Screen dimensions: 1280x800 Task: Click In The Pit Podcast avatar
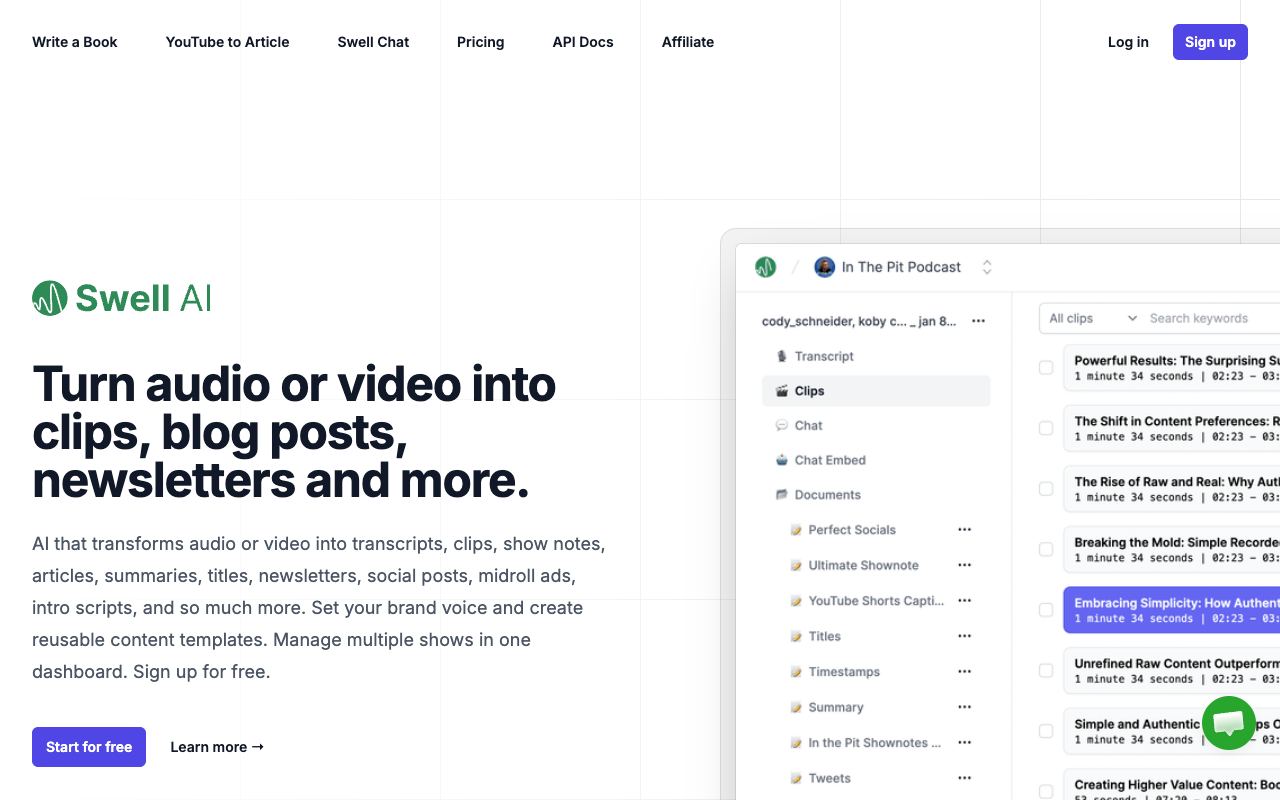click(824, 267)
